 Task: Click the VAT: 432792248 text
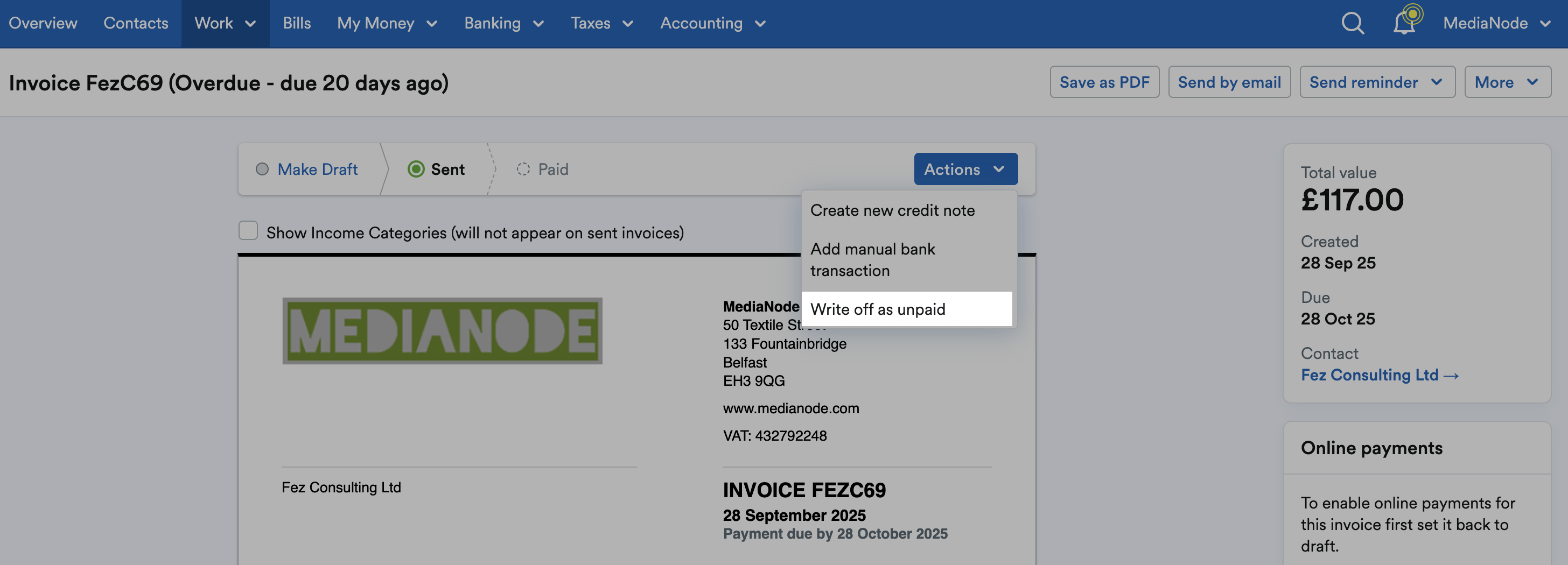click(774, 435)
